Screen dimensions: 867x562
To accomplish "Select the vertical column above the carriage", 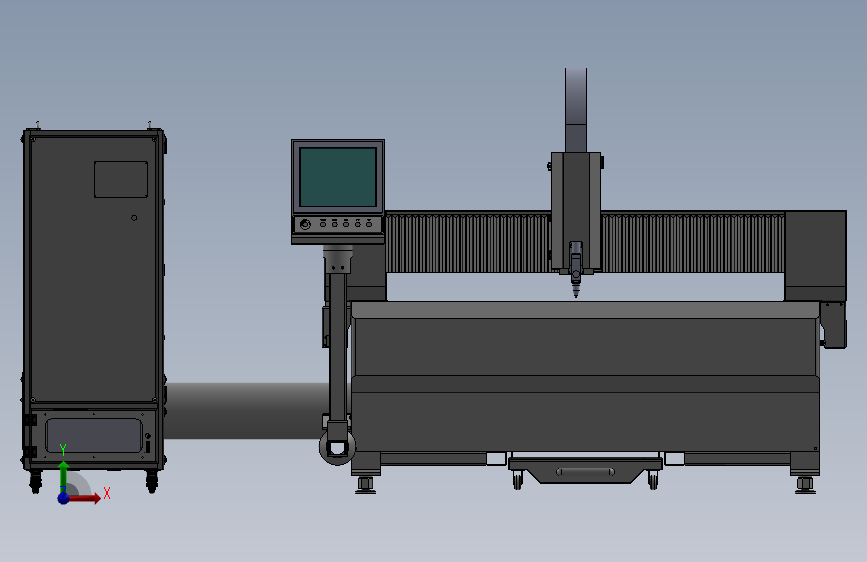I will pyautogui.click(x=576, y=111).
